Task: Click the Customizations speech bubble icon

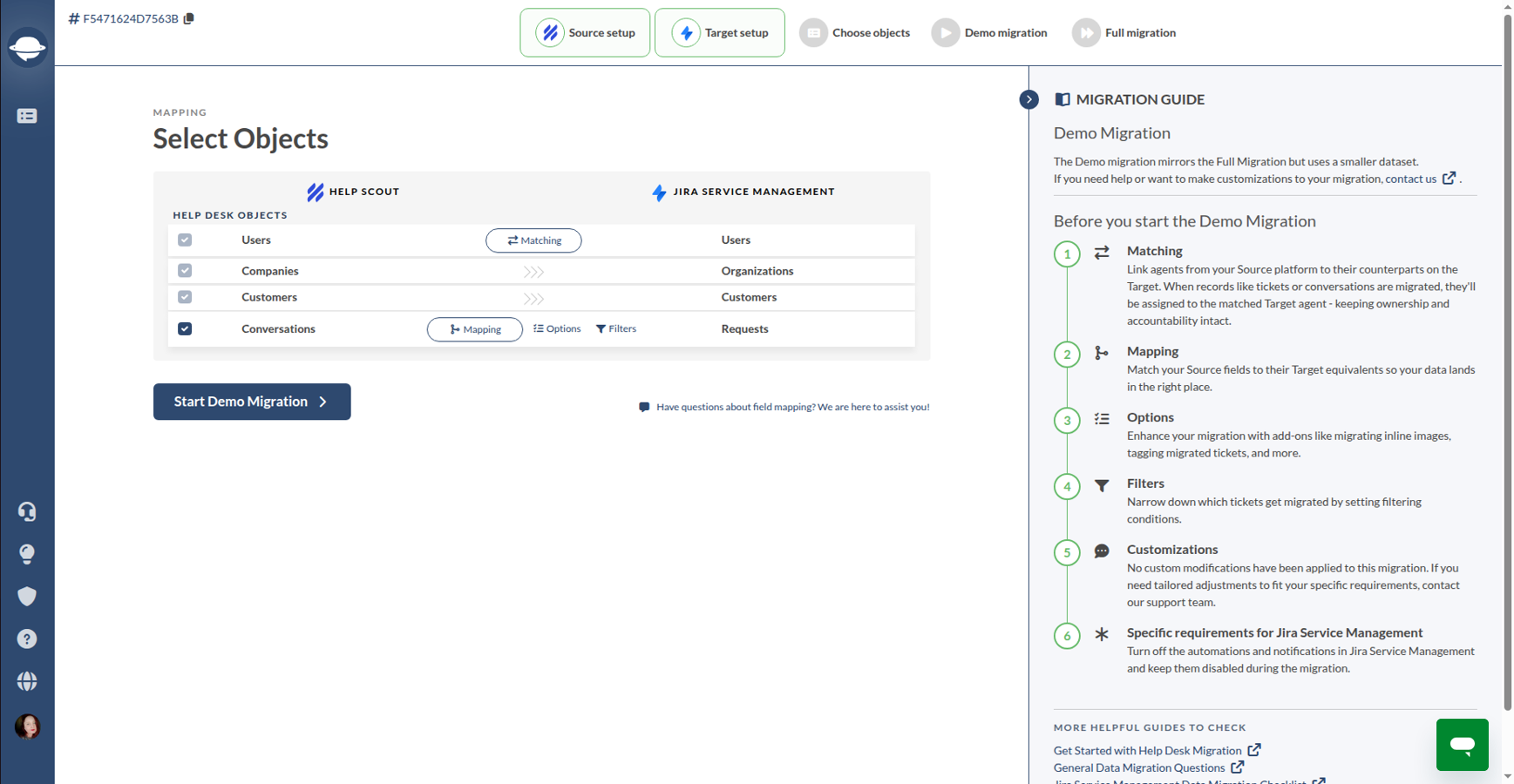Action: point(1102,551)
